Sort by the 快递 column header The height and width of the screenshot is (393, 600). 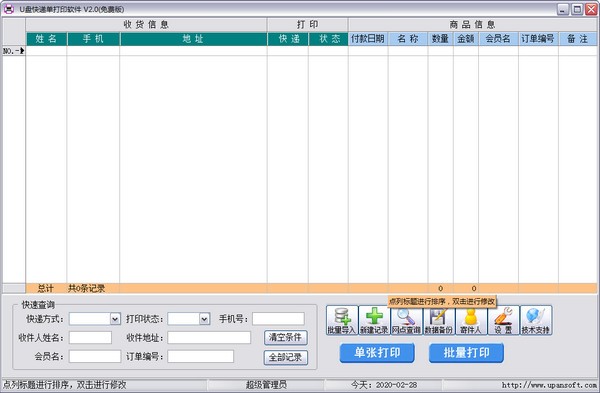click(x=288, y=39)
